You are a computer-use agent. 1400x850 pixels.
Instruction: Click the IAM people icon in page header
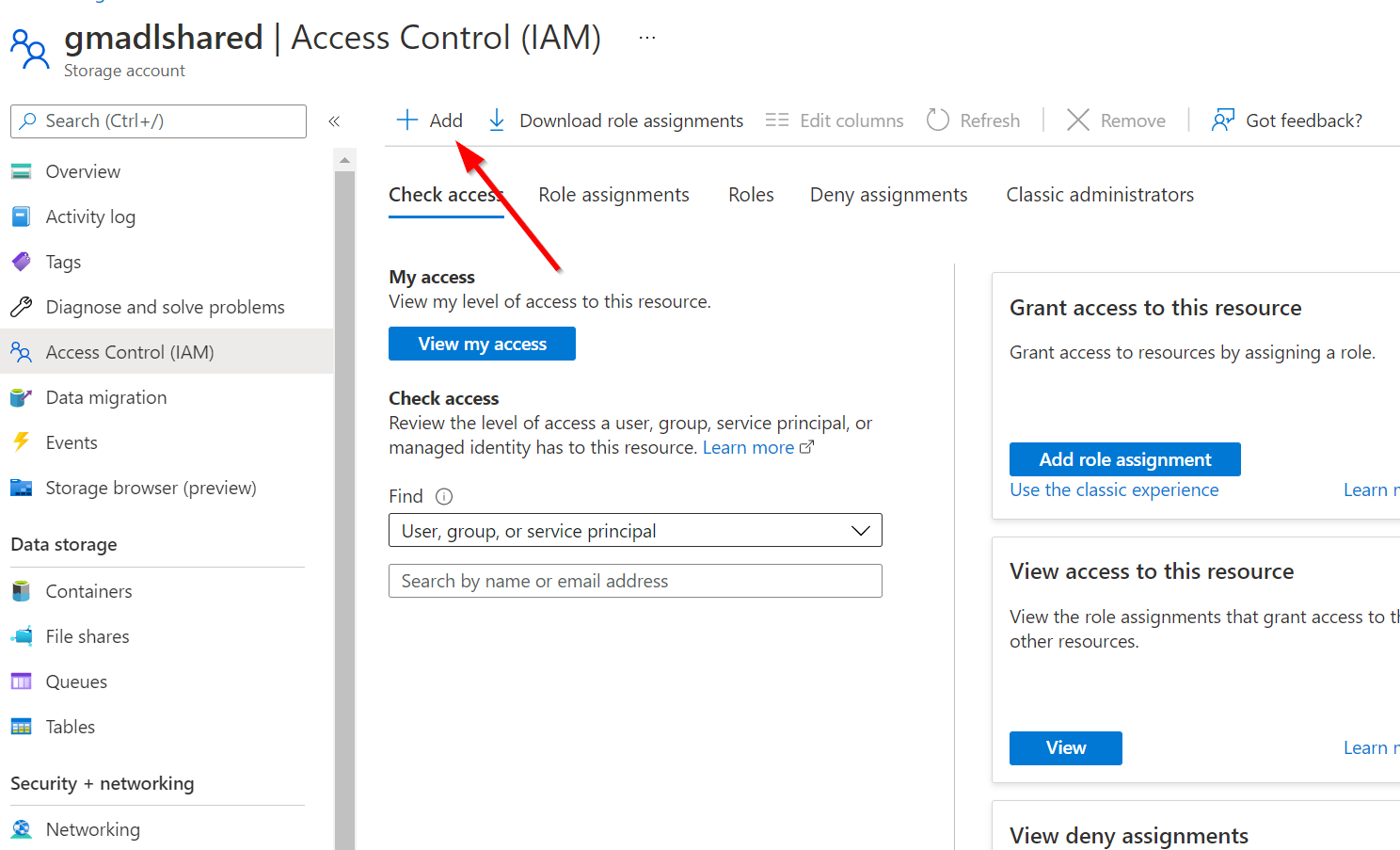point(29,49)
